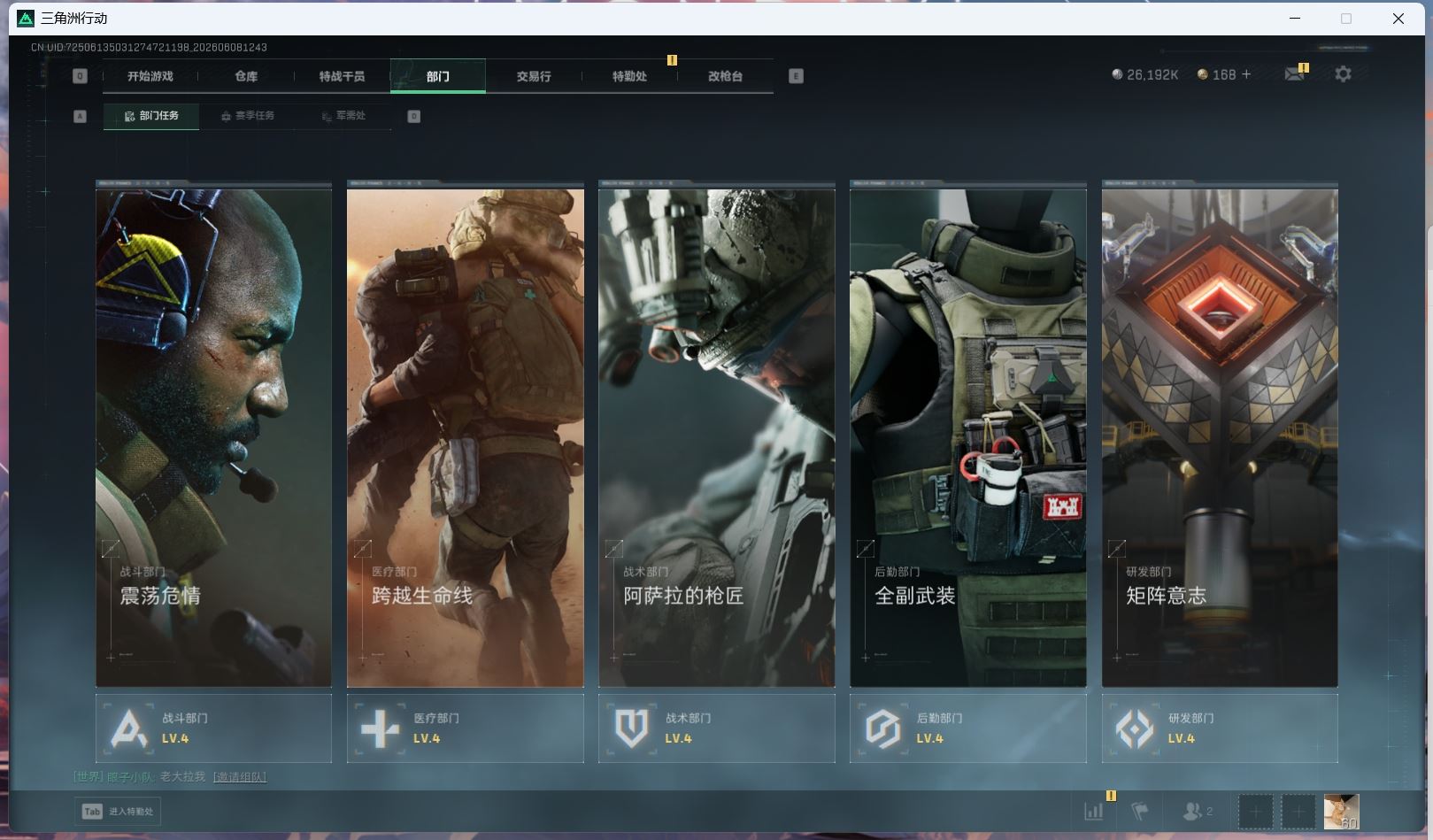Viewport: 1433px width, 840px height.
Task: Open the 赛季任务 sub-tab
Action: tap(247, 116)
